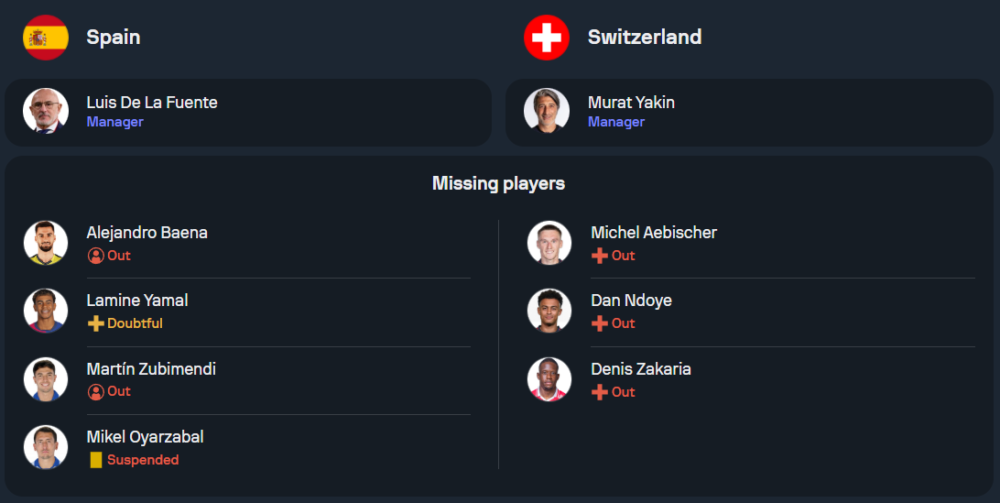Click Alejandro Baena's Out status icon
1000x503 pixels.
[96, 255]
